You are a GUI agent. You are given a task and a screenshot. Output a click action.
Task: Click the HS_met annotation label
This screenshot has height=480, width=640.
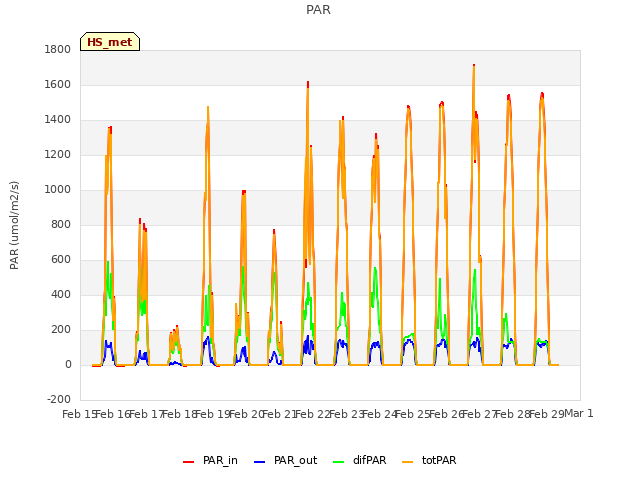[110, 42]
